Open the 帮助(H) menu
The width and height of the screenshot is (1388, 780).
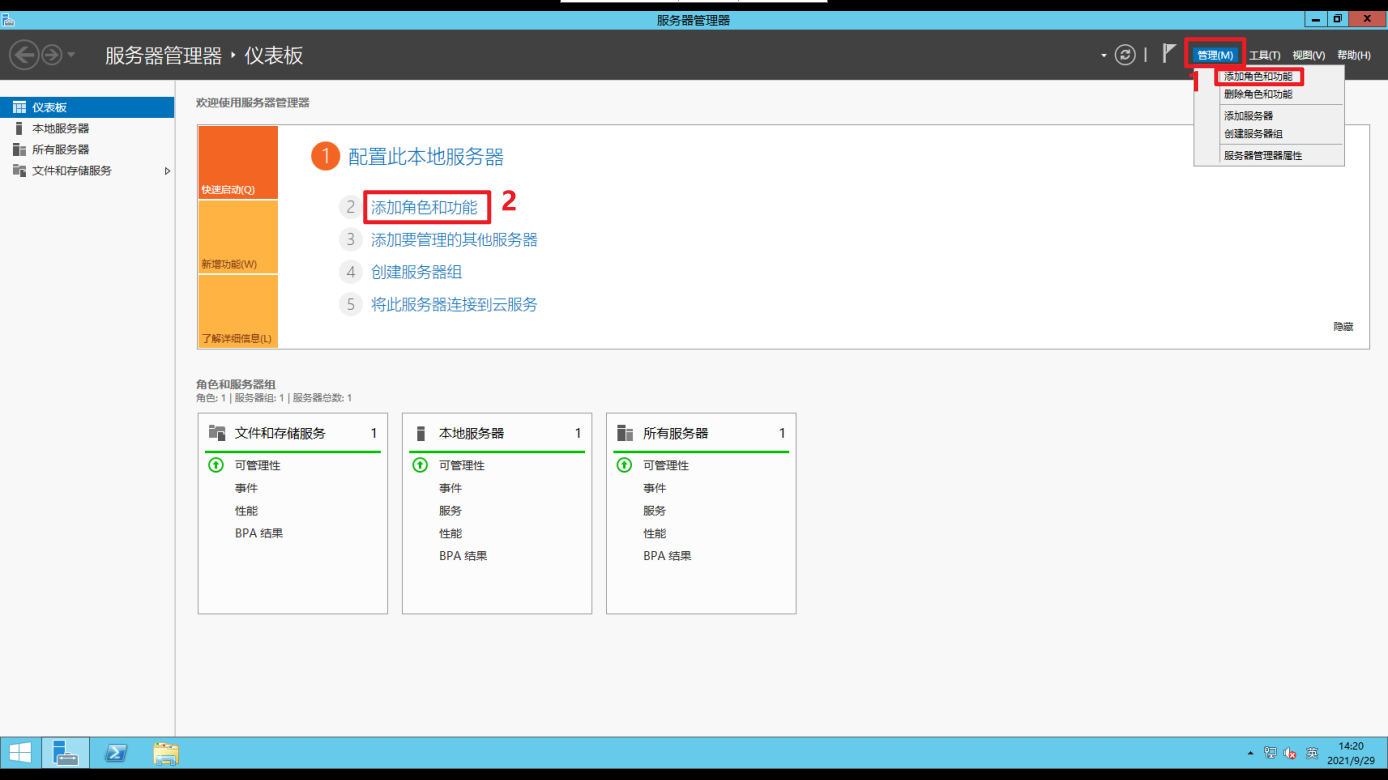(1353, 56)
